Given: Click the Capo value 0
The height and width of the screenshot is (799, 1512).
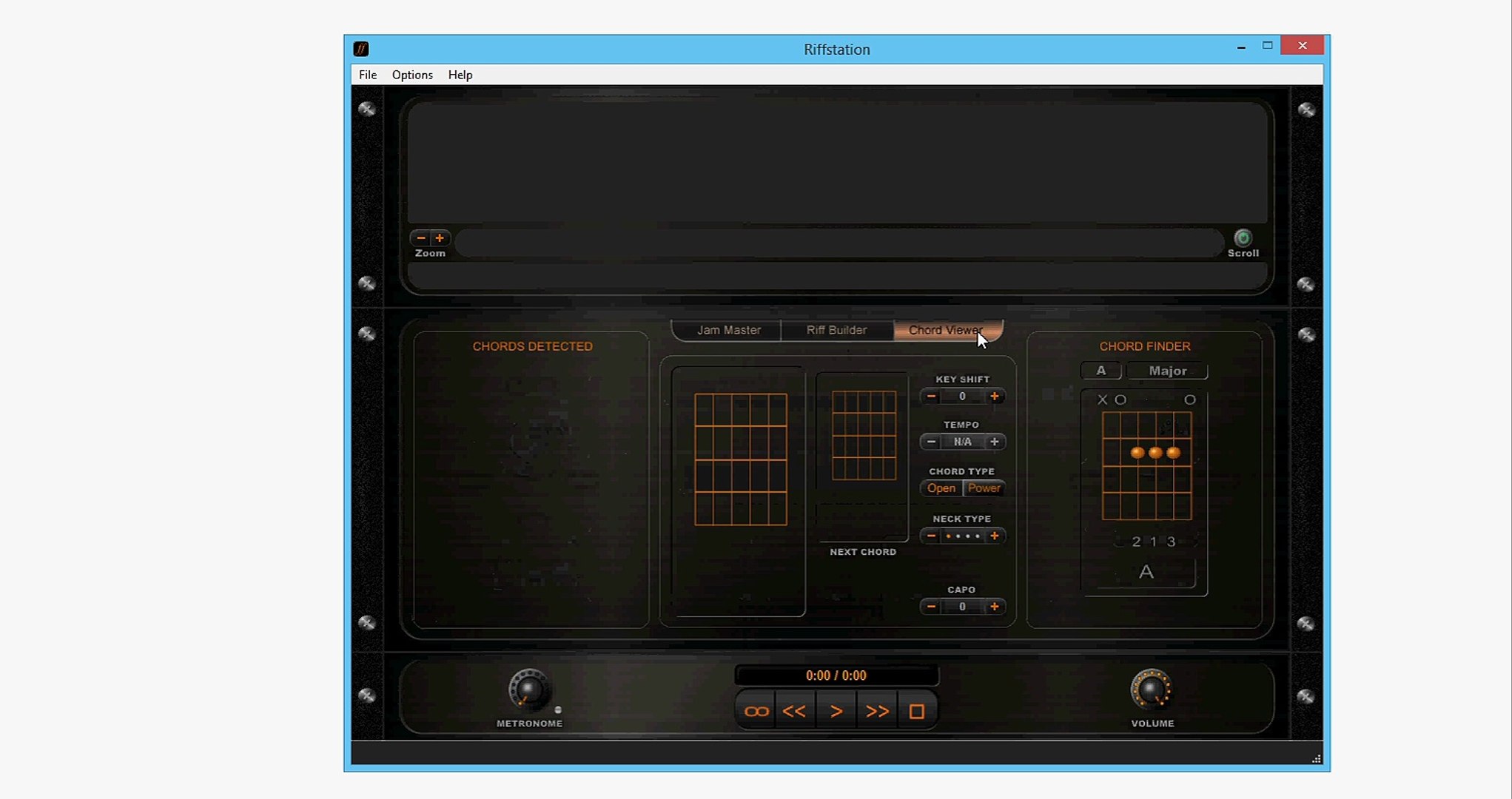Looking at the screenshot, I should 962,607.
